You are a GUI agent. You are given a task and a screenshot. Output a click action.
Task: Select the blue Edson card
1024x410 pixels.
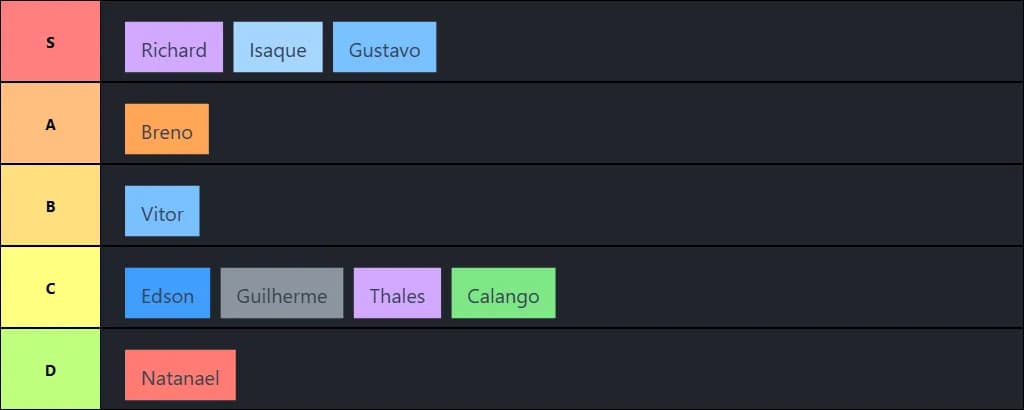click(x=167, y=293)
